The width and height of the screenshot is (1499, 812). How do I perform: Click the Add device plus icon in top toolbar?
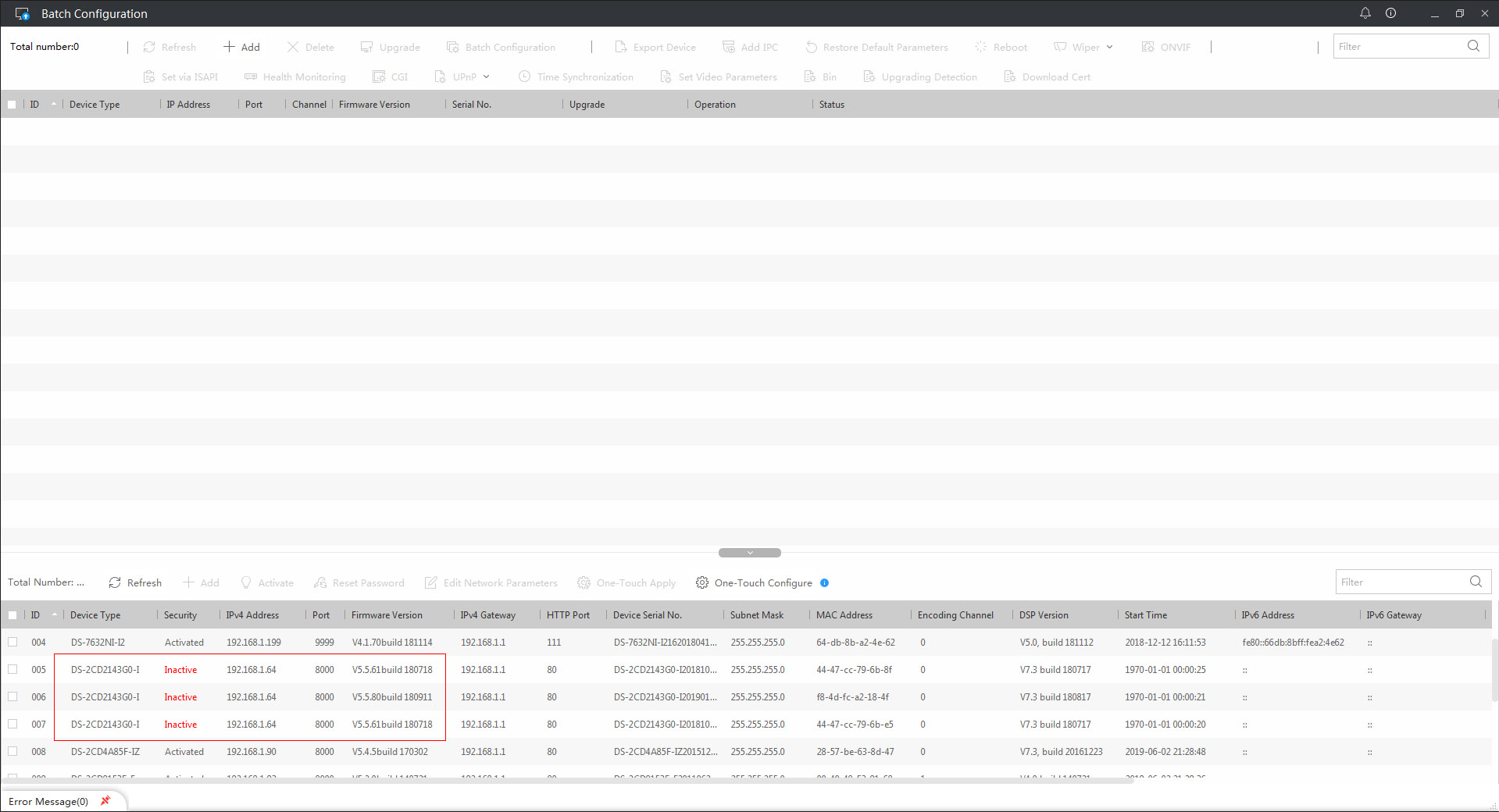click(x=229, y=47)
